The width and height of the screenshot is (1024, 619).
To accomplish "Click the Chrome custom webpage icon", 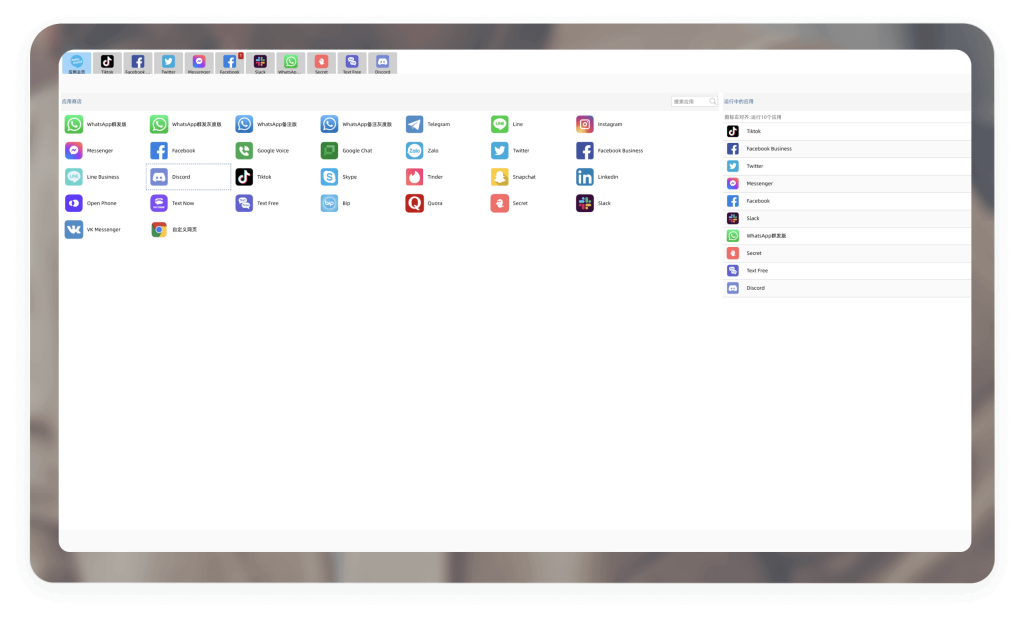I will click(x=159, y=229).
